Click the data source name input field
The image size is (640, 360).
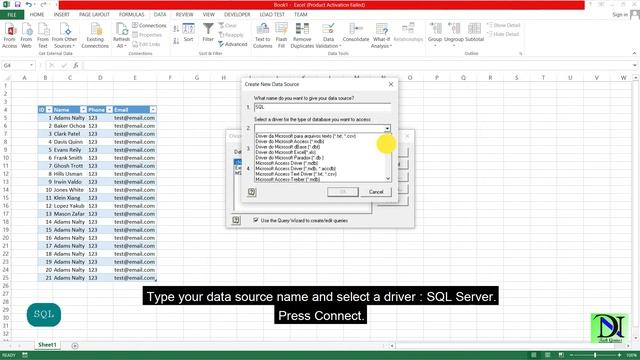pos(322,107)
